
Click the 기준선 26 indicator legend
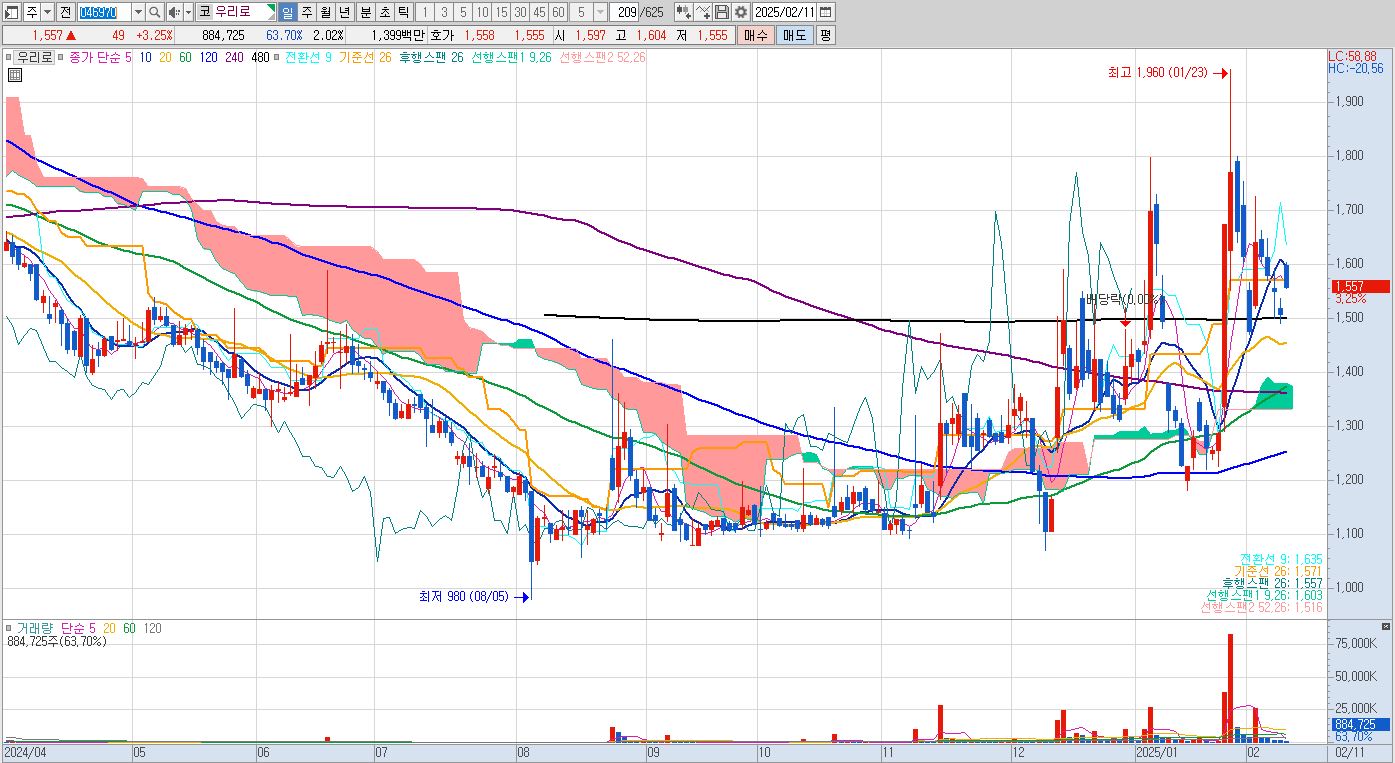tap(366, 58)
